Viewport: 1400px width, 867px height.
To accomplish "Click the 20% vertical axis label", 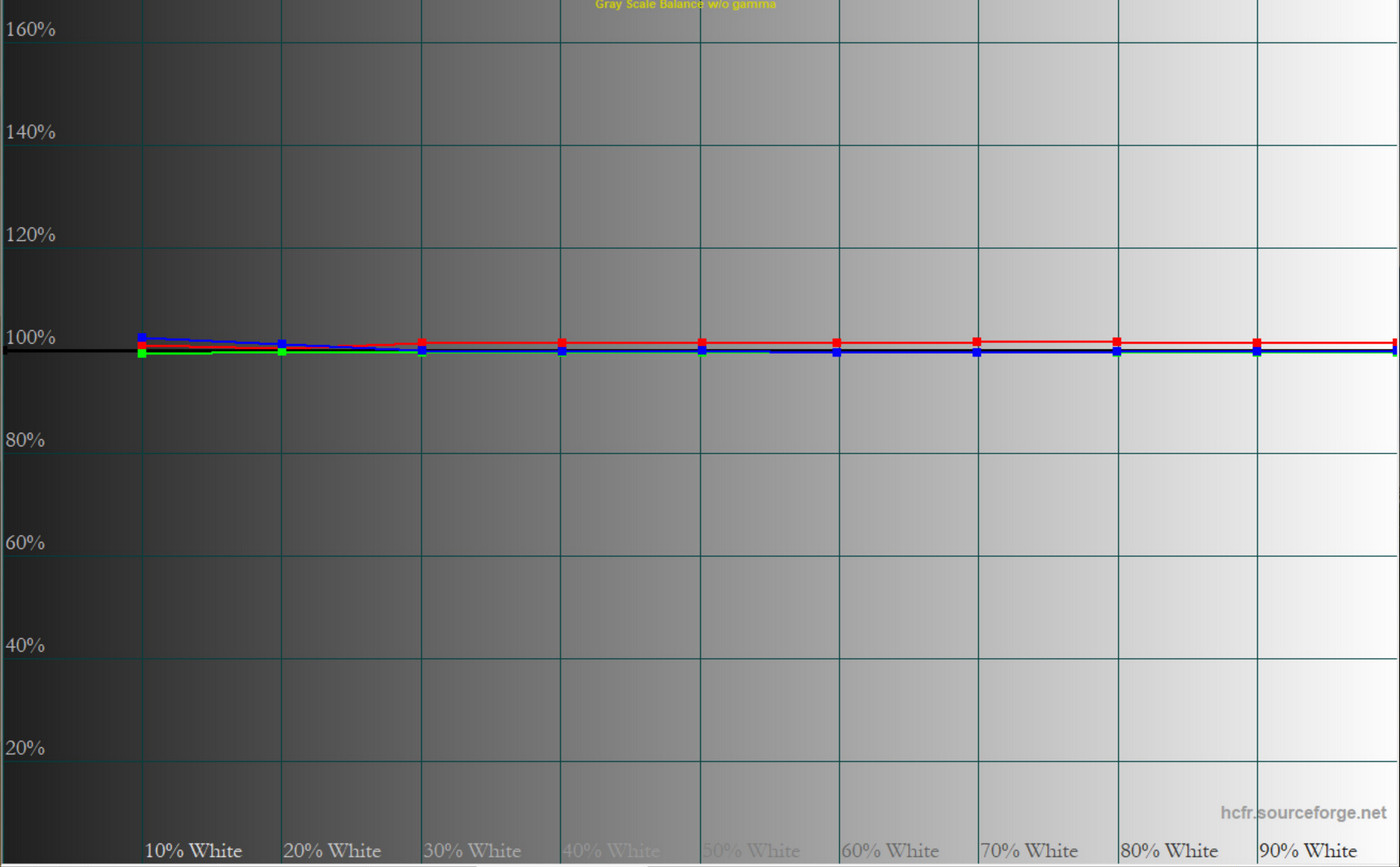I will click(25, 748).
